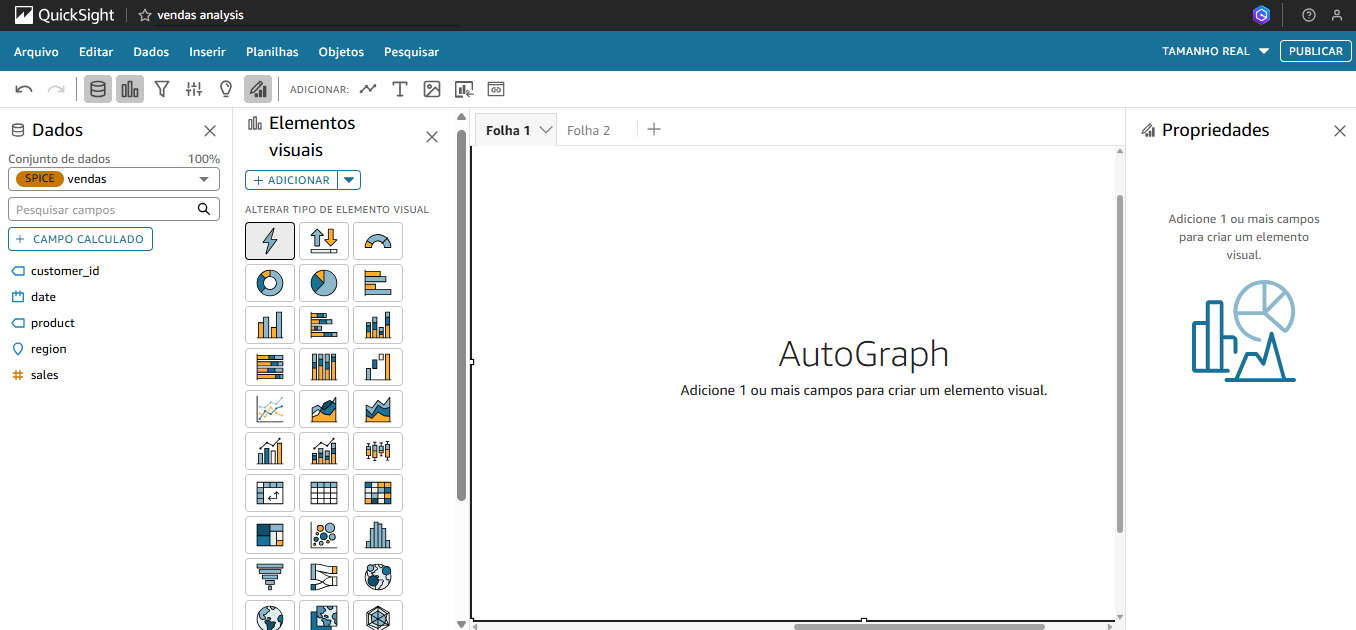Star the vendas analysis as favorite

[145, 15]
